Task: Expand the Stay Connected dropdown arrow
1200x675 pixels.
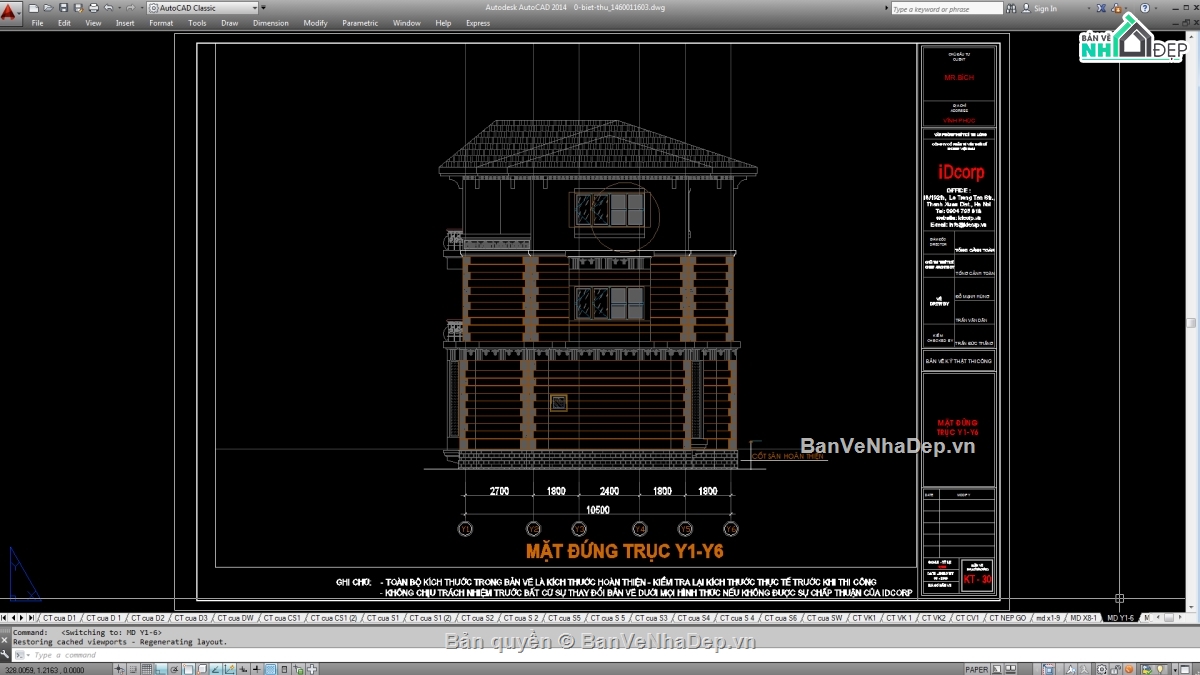Action: [1127, 8]
